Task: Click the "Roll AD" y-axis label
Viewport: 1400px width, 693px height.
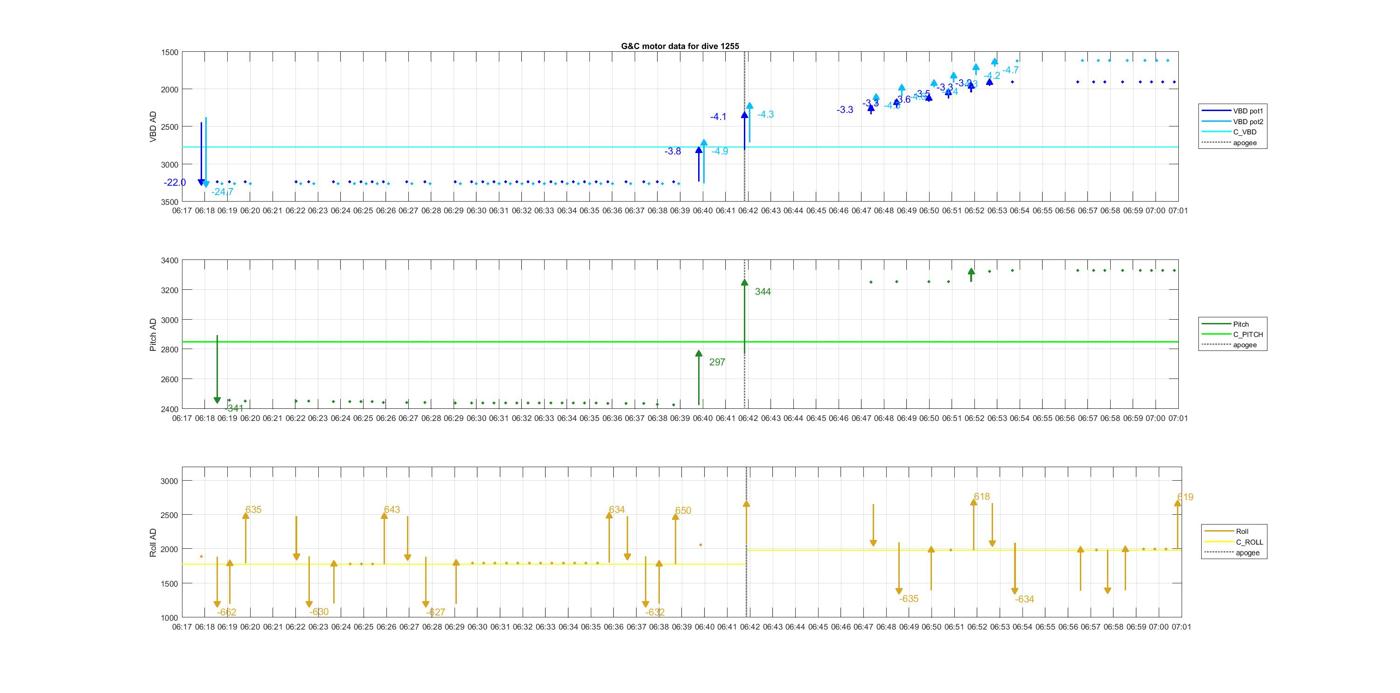Action: click(x=154, y=541)
